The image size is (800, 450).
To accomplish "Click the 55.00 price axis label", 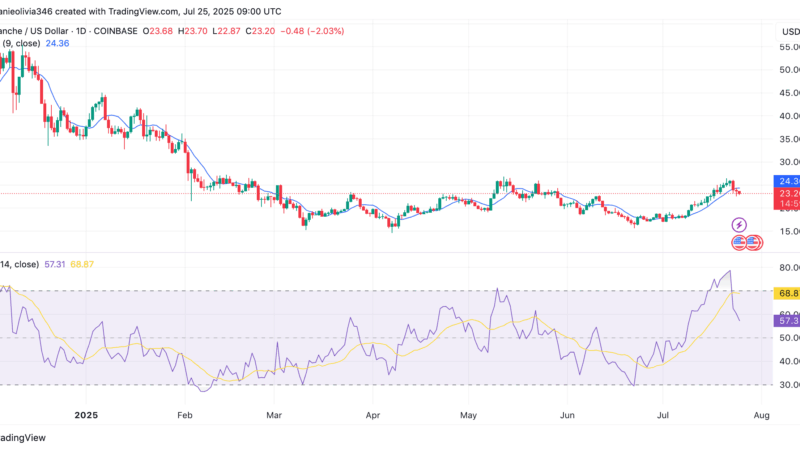I will (789, 47).
